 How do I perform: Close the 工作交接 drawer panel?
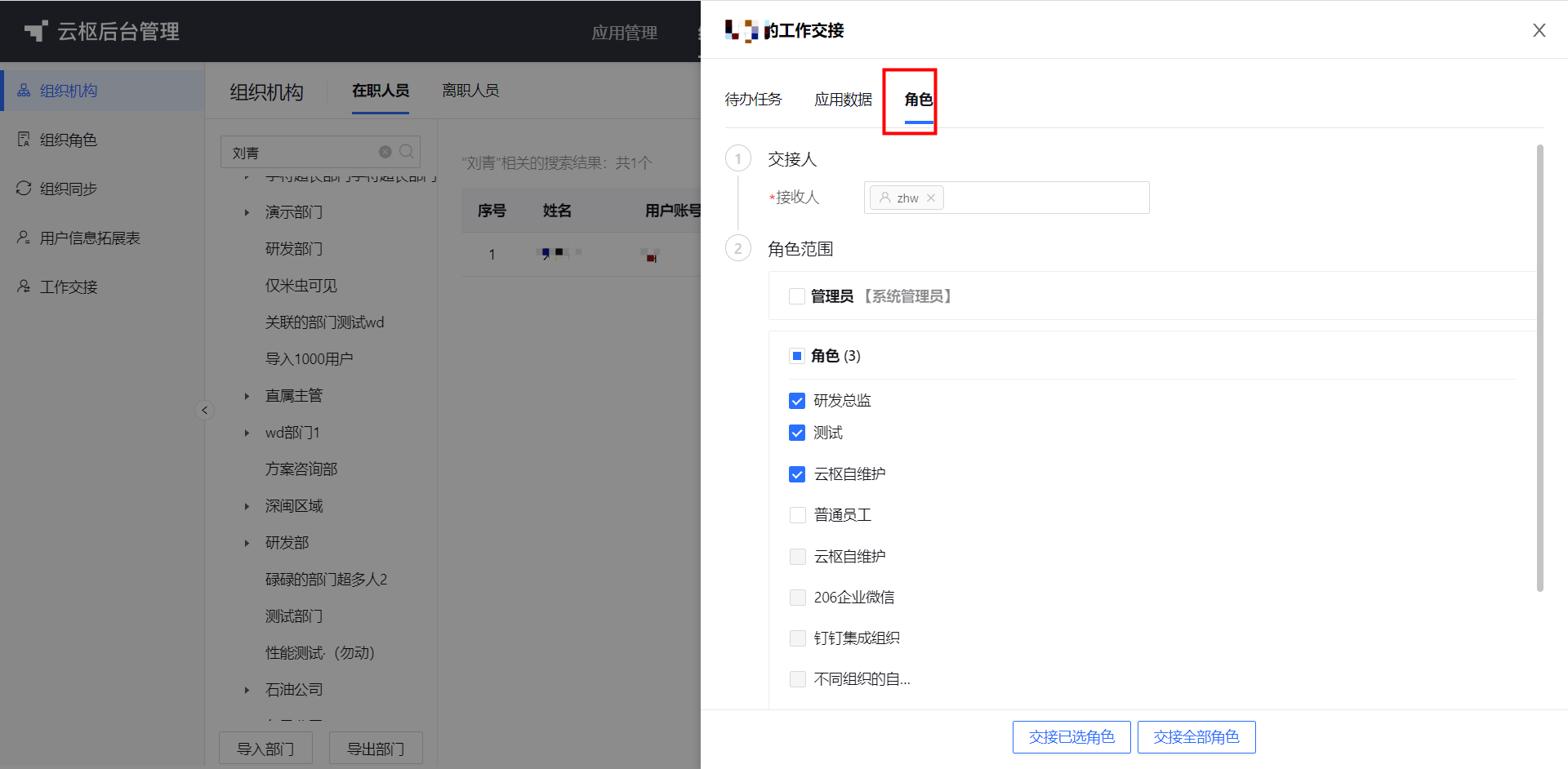1539,30
